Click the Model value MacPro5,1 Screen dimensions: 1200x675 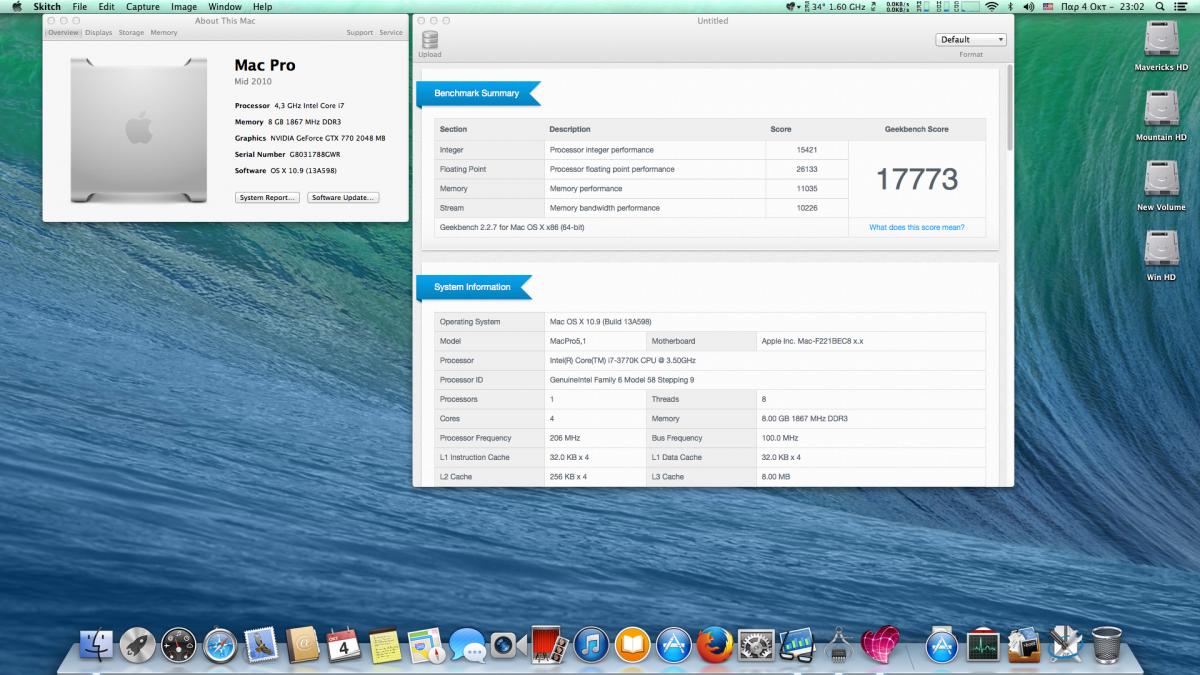click(568, 341)
